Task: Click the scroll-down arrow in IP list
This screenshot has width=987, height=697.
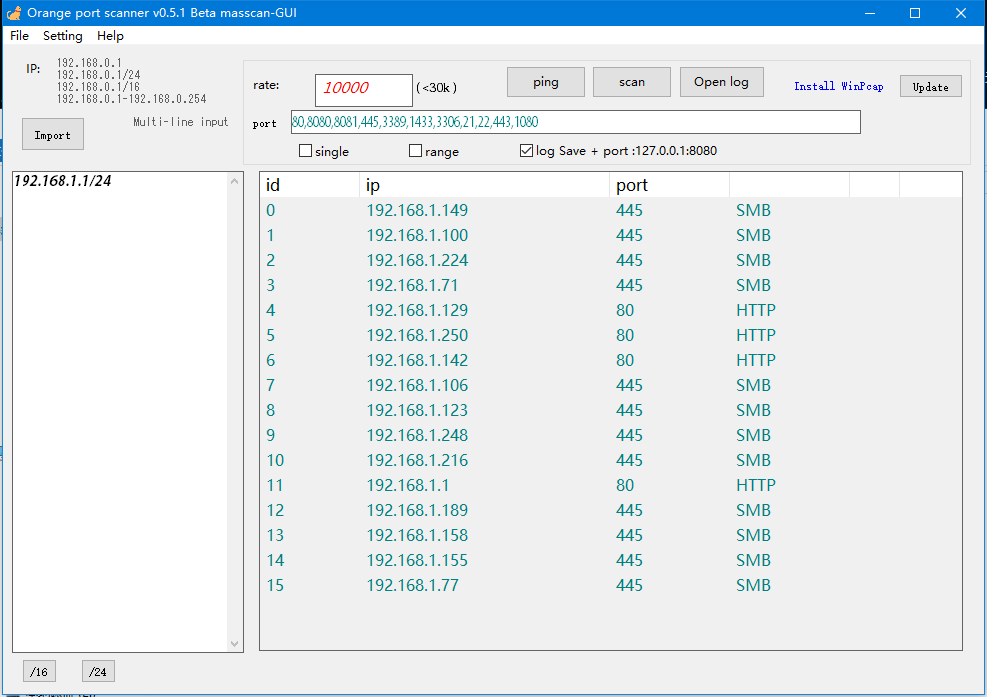Action: 235,644
